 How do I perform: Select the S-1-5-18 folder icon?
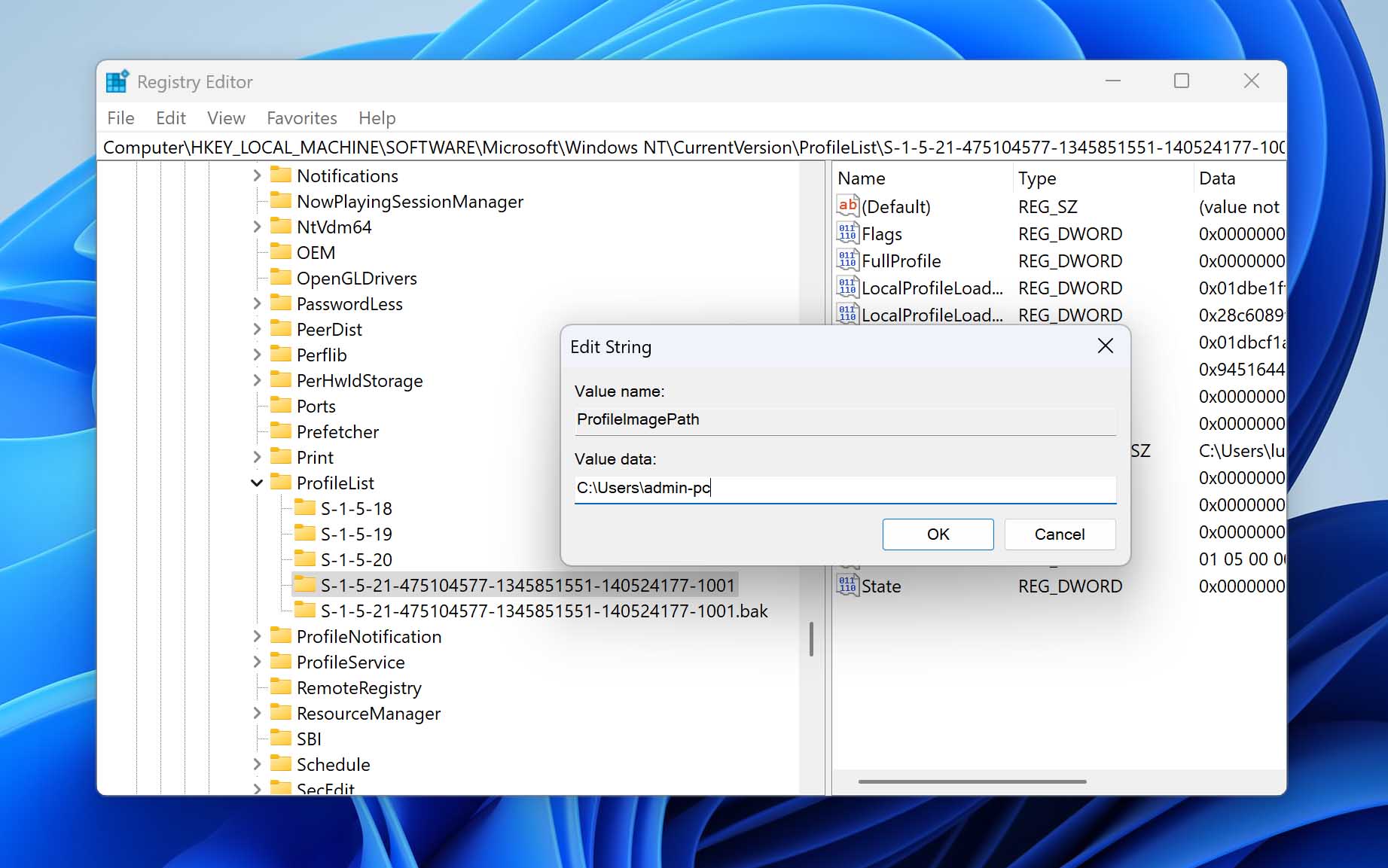coord(305,507)
